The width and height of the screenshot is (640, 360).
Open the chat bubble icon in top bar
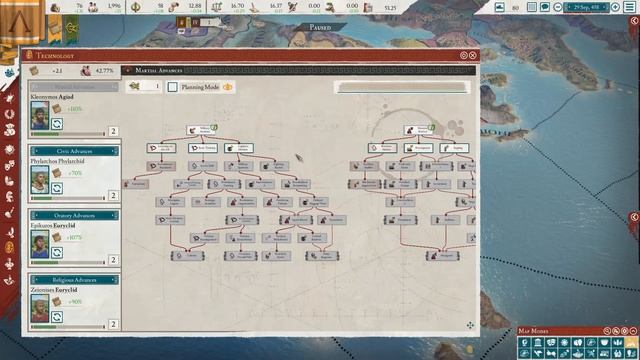pyautogui.click(x=544, y=7)
